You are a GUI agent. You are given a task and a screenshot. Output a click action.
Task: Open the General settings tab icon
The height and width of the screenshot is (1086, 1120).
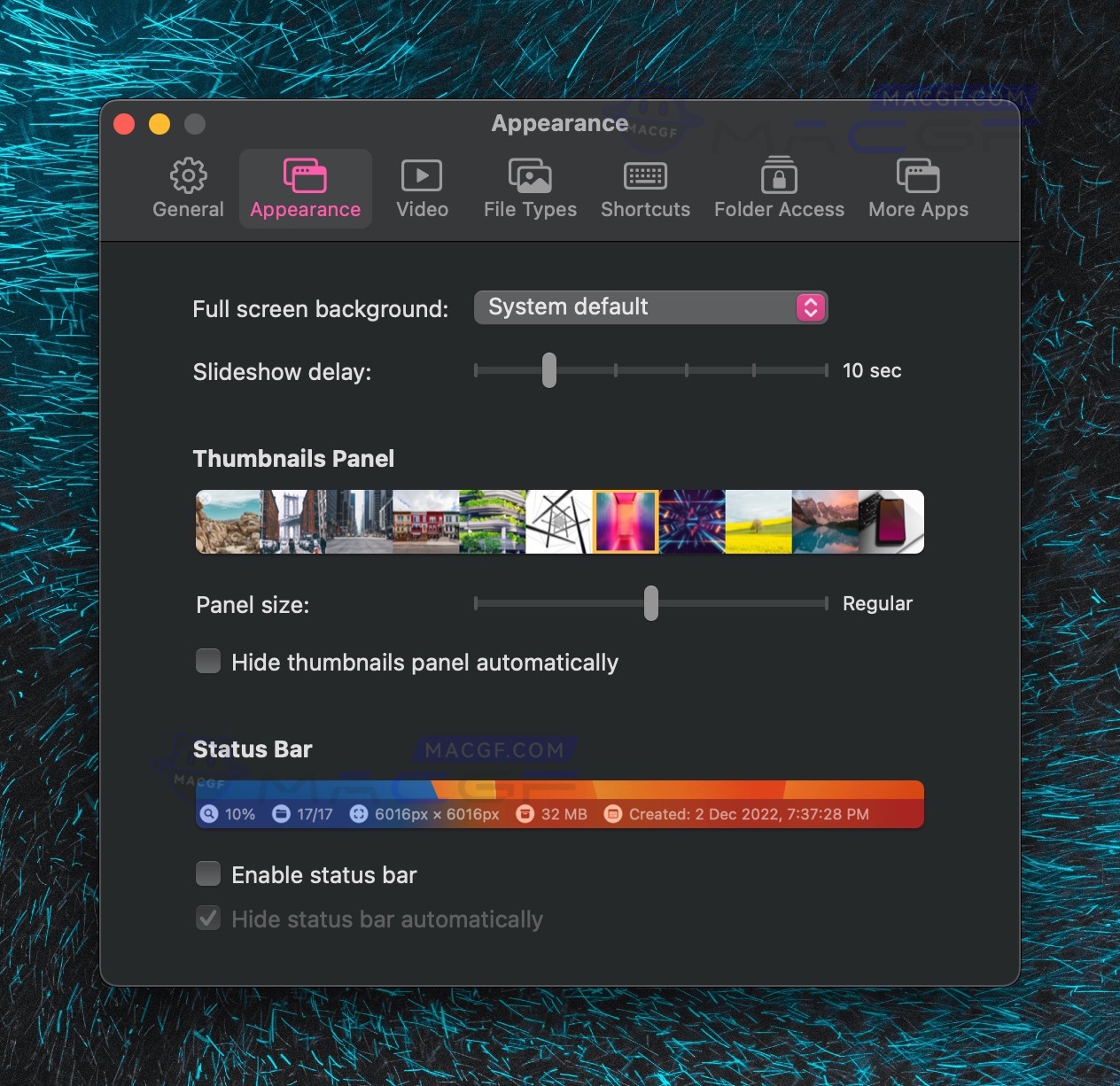click(x=187, y=175)
